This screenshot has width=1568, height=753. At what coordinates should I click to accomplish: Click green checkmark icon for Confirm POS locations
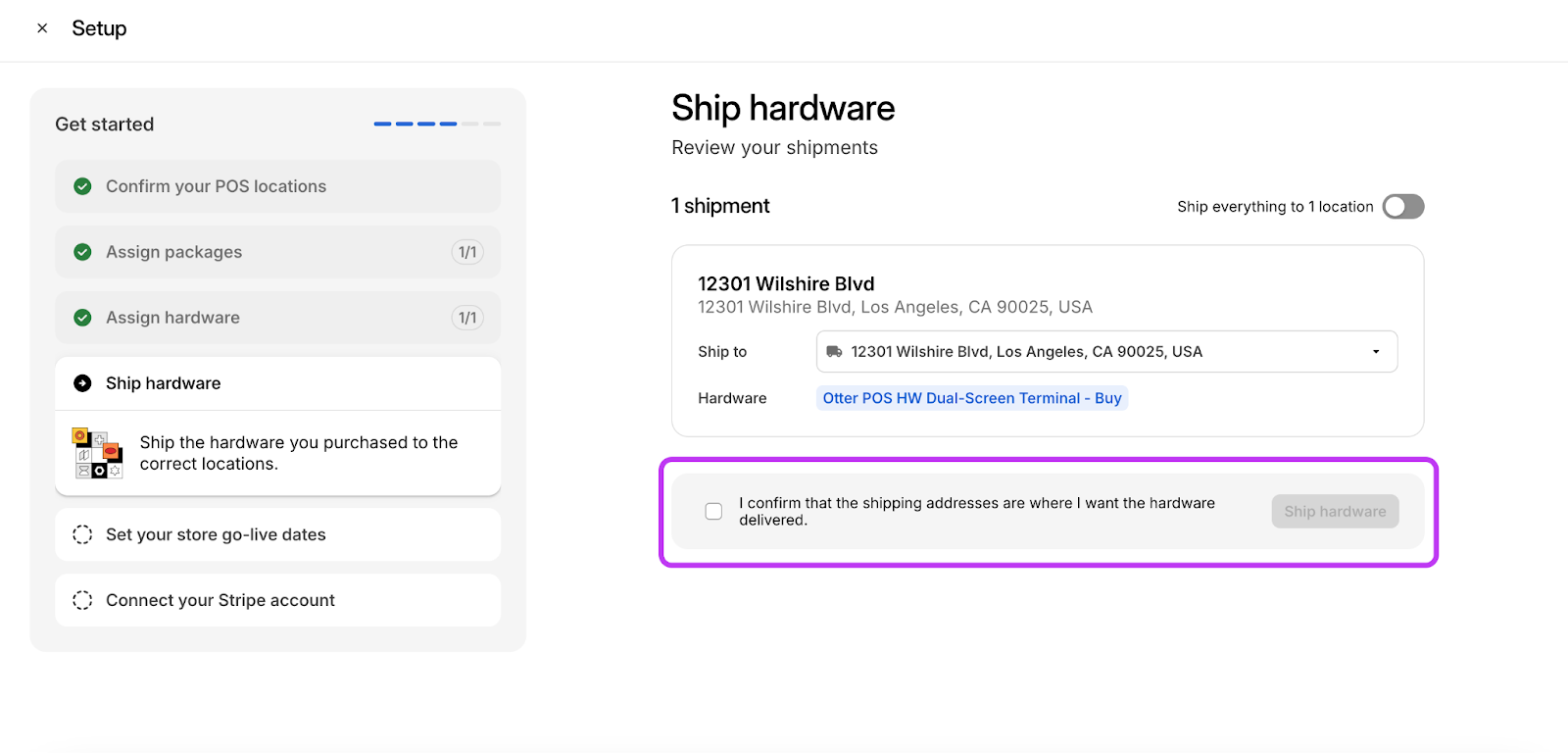click(x=83, y=186)
